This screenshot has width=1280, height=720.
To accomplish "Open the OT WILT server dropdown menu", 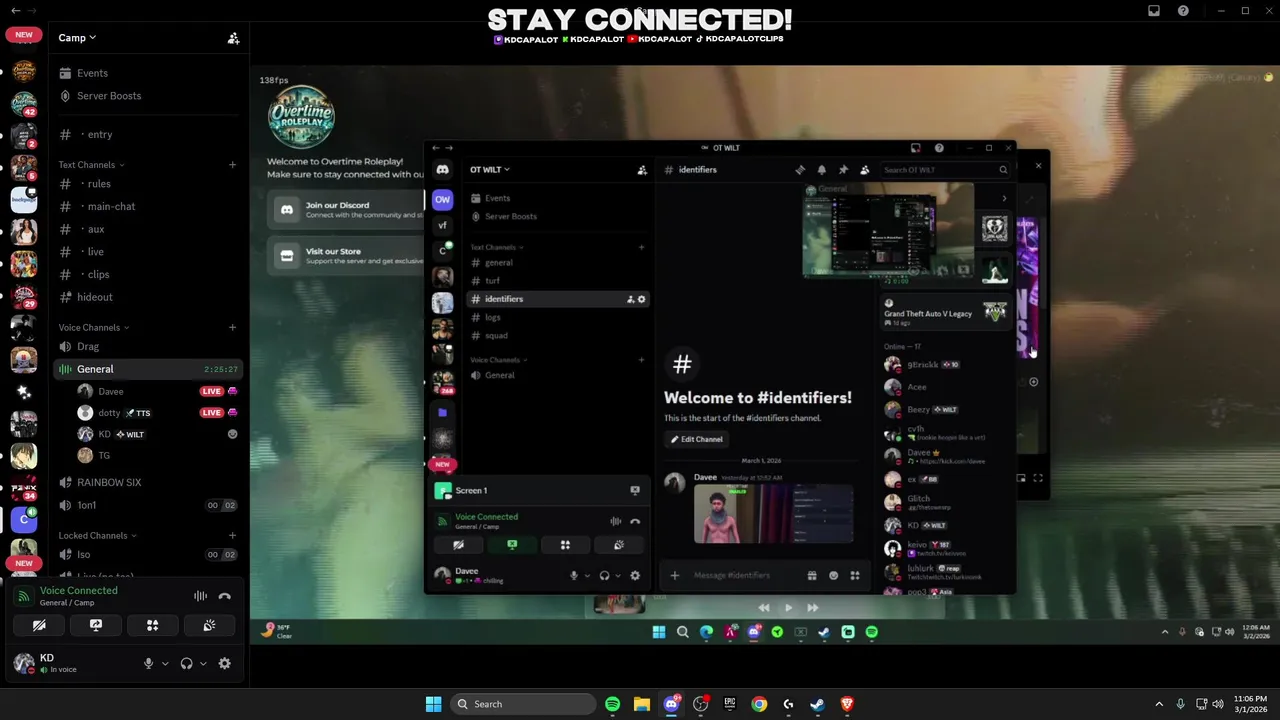I will (490, 170).
